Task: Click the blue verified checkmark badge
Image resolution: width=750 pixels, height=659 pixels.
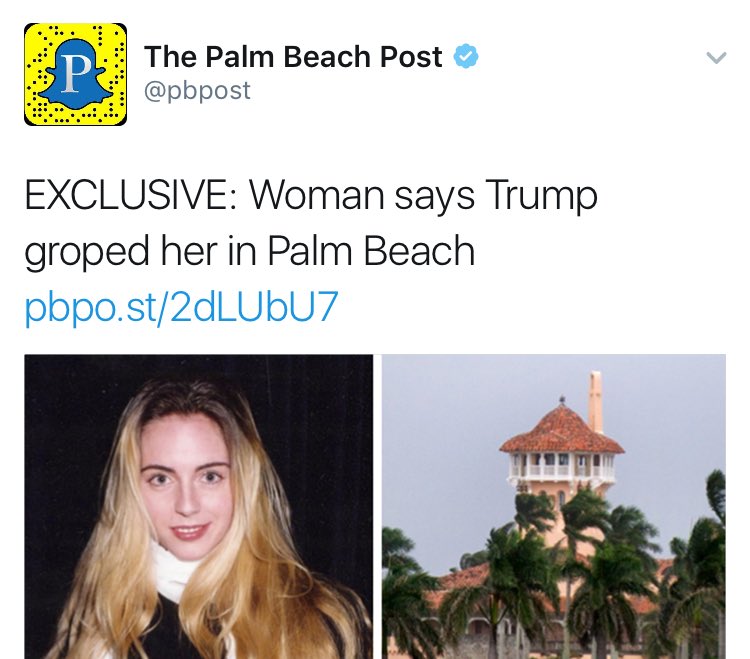Action: point(465,56)
